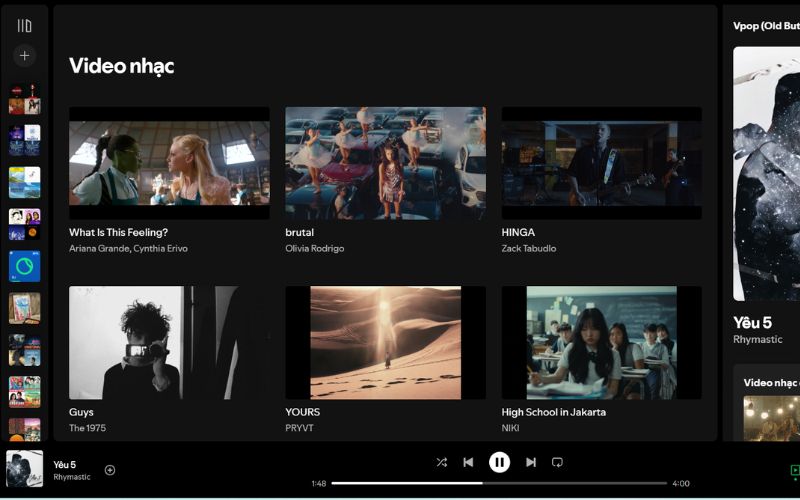The height and width of the screenshot is (500, 800).
Task: Click the brutal song title
Action: [x=299, y=233]
